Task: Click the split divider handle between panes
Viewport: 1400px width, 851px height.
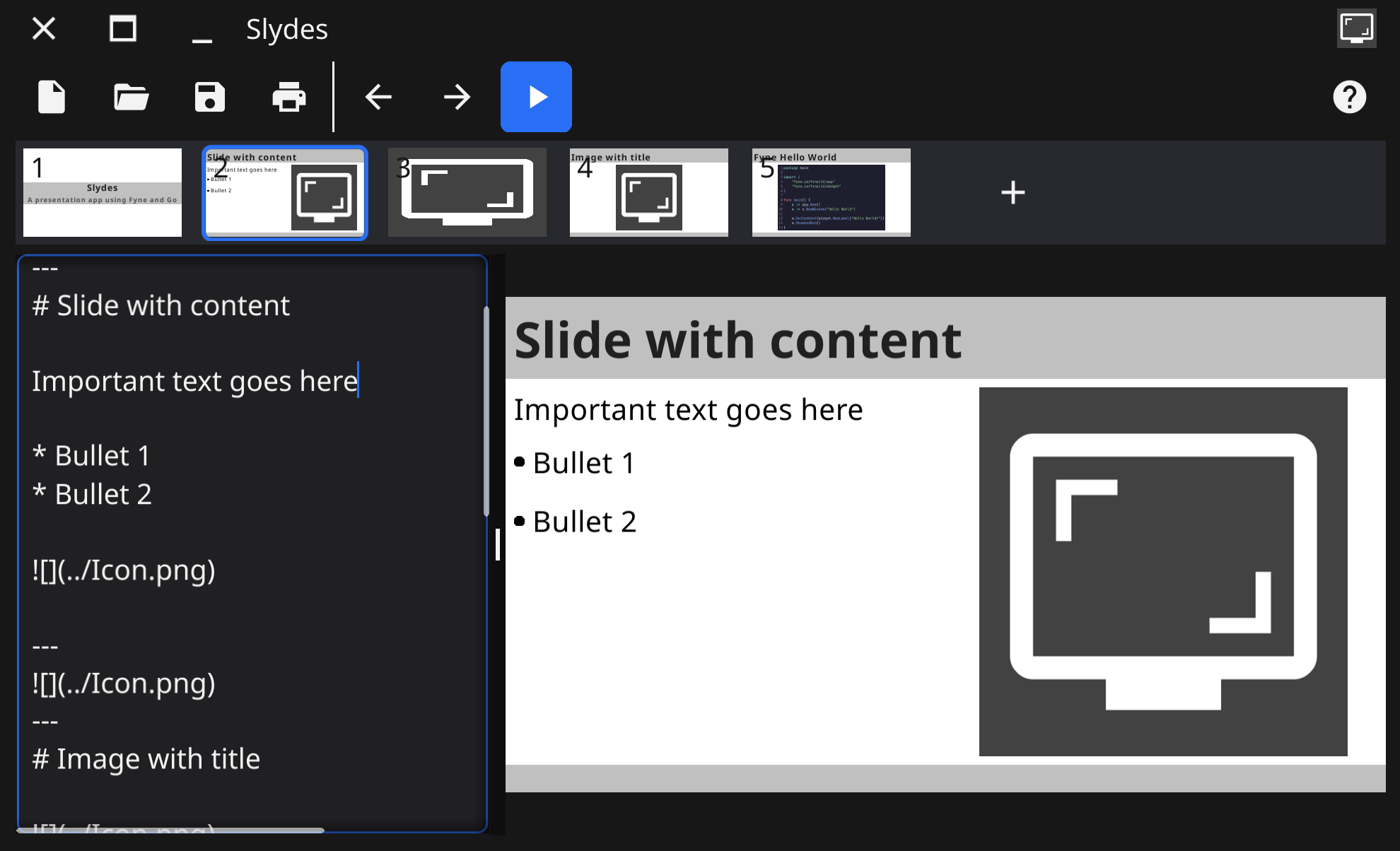Action: click(498, 544)
